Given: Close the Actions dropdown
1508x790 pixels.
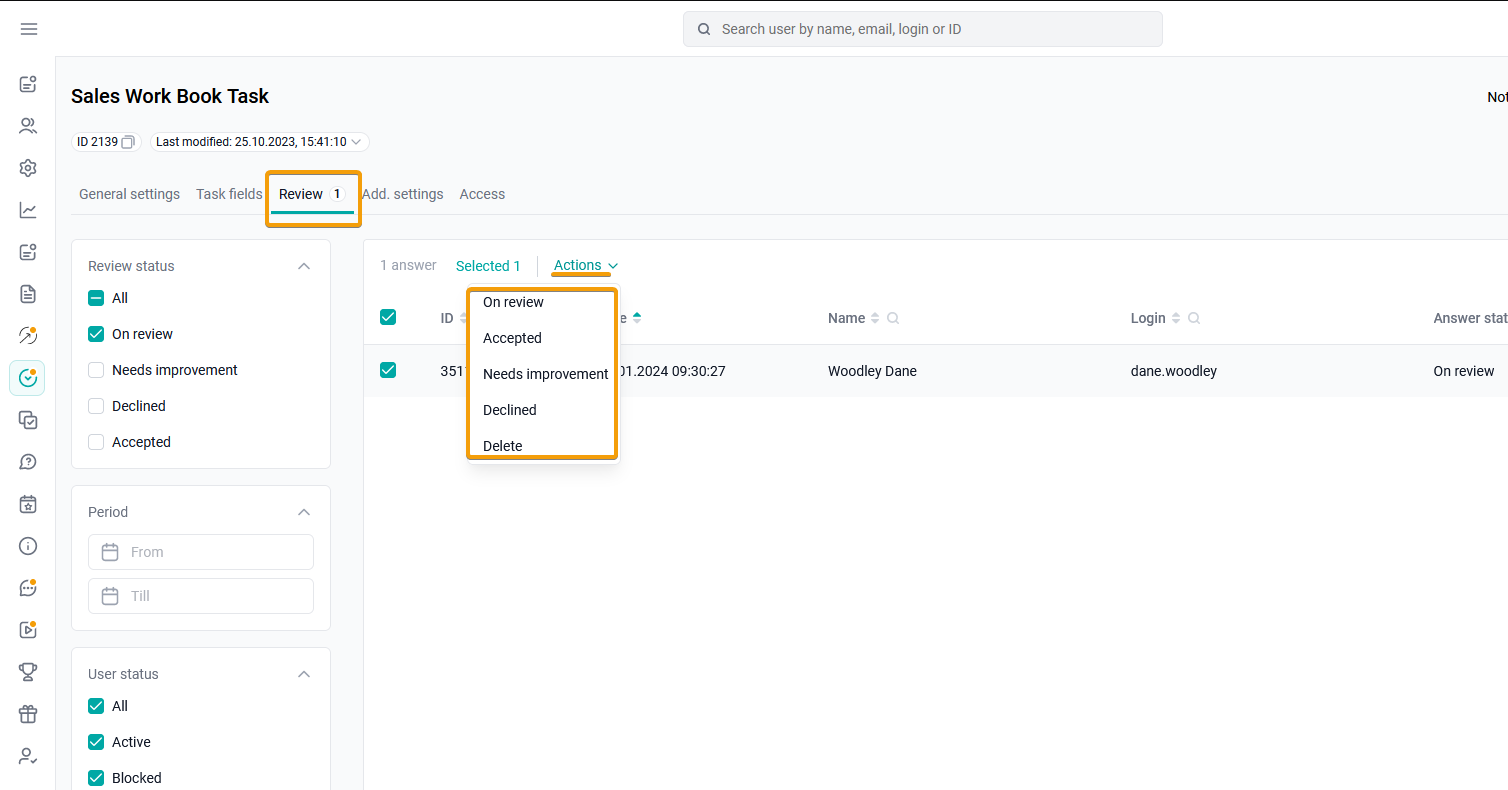Looking at the screenshot, I should 586,265.
